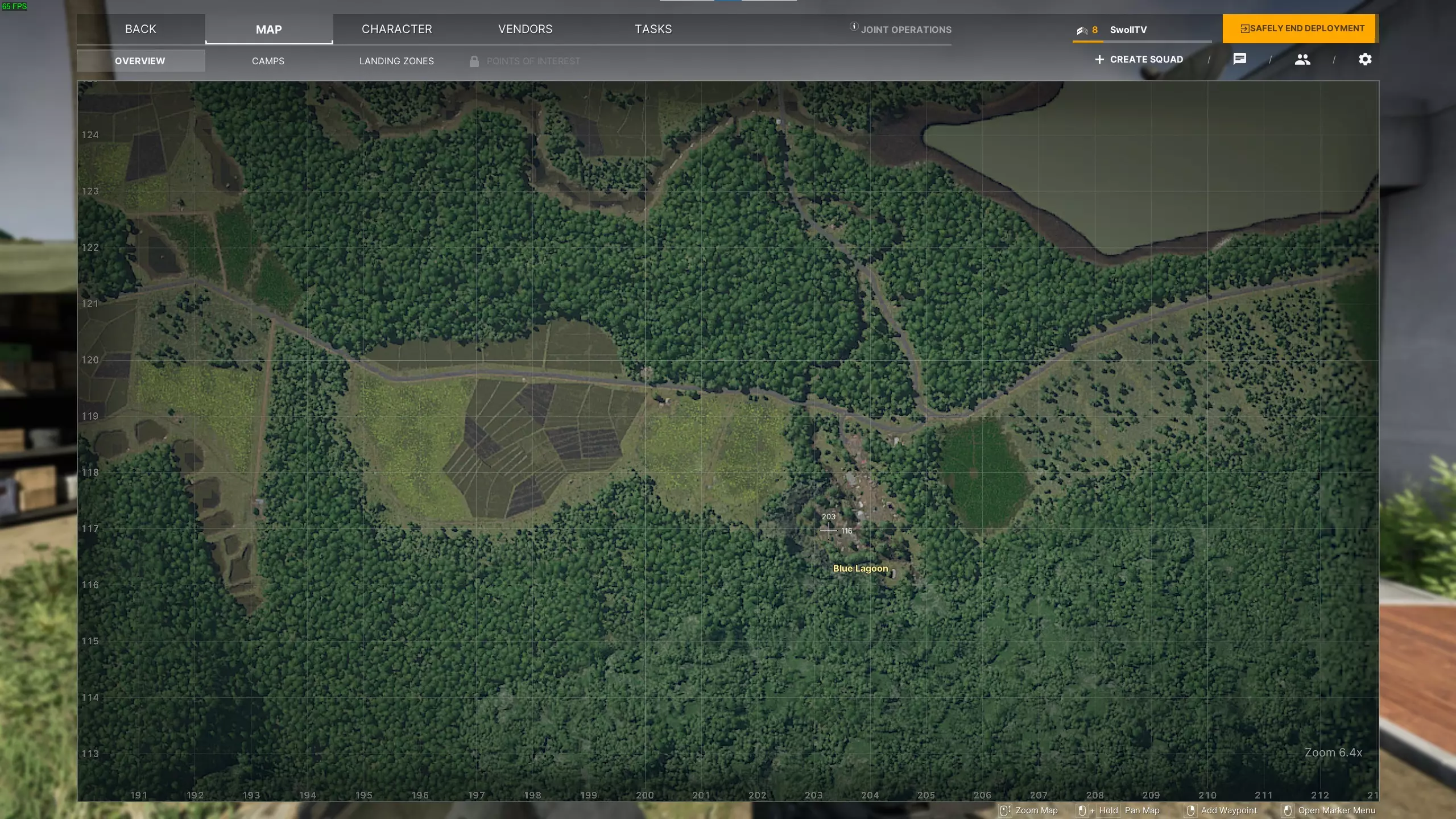Select the Overview map filter
1456x819 pixels.
[x=140, y=61]
